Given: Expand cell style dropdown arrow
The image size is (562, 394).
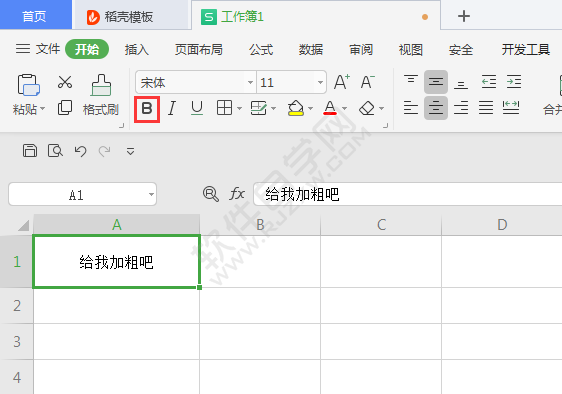Looking at the screenshot, I should click(273, 108).
